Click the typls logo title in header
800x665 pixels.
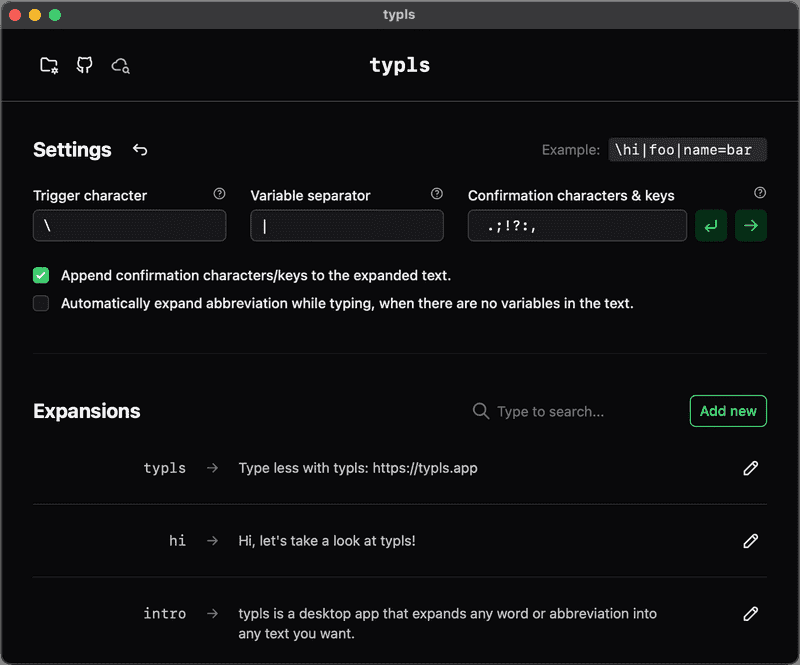(400, 65)
